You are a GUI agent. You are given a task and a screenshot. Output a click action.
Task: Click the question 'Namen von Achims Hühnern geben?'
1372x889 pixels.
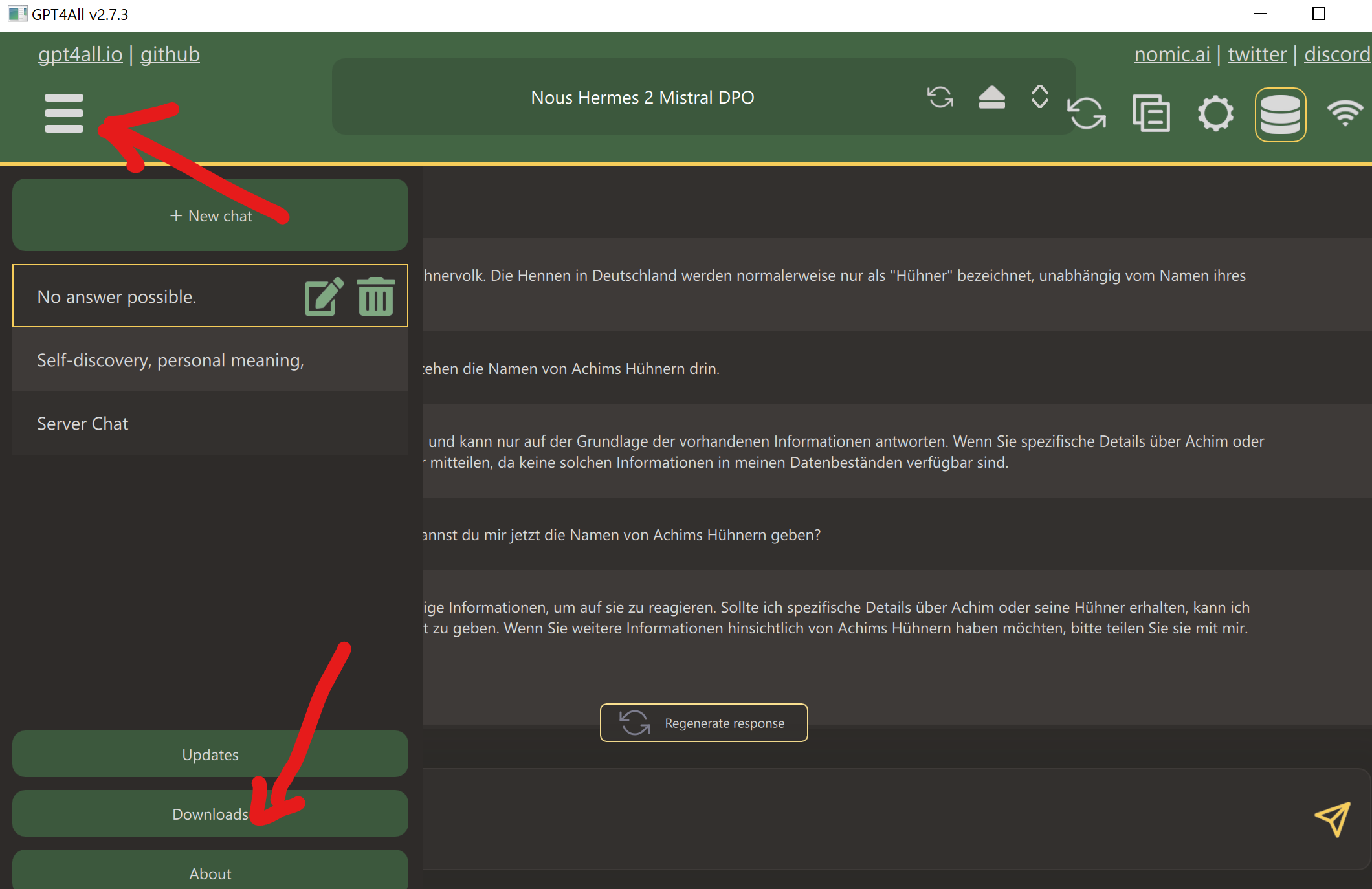pyautogui.click(x=897, y=534)
